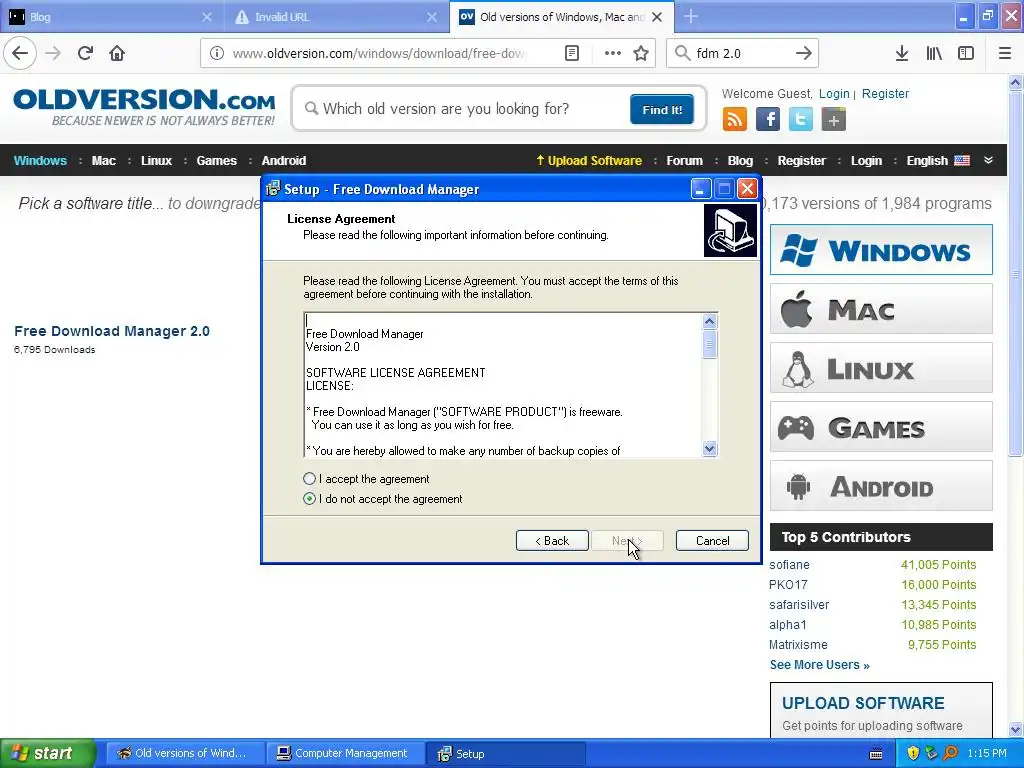This screenshot has height=768, width=1024.
Task: Select the Linux platform banner
Action: tap(881, 368)
